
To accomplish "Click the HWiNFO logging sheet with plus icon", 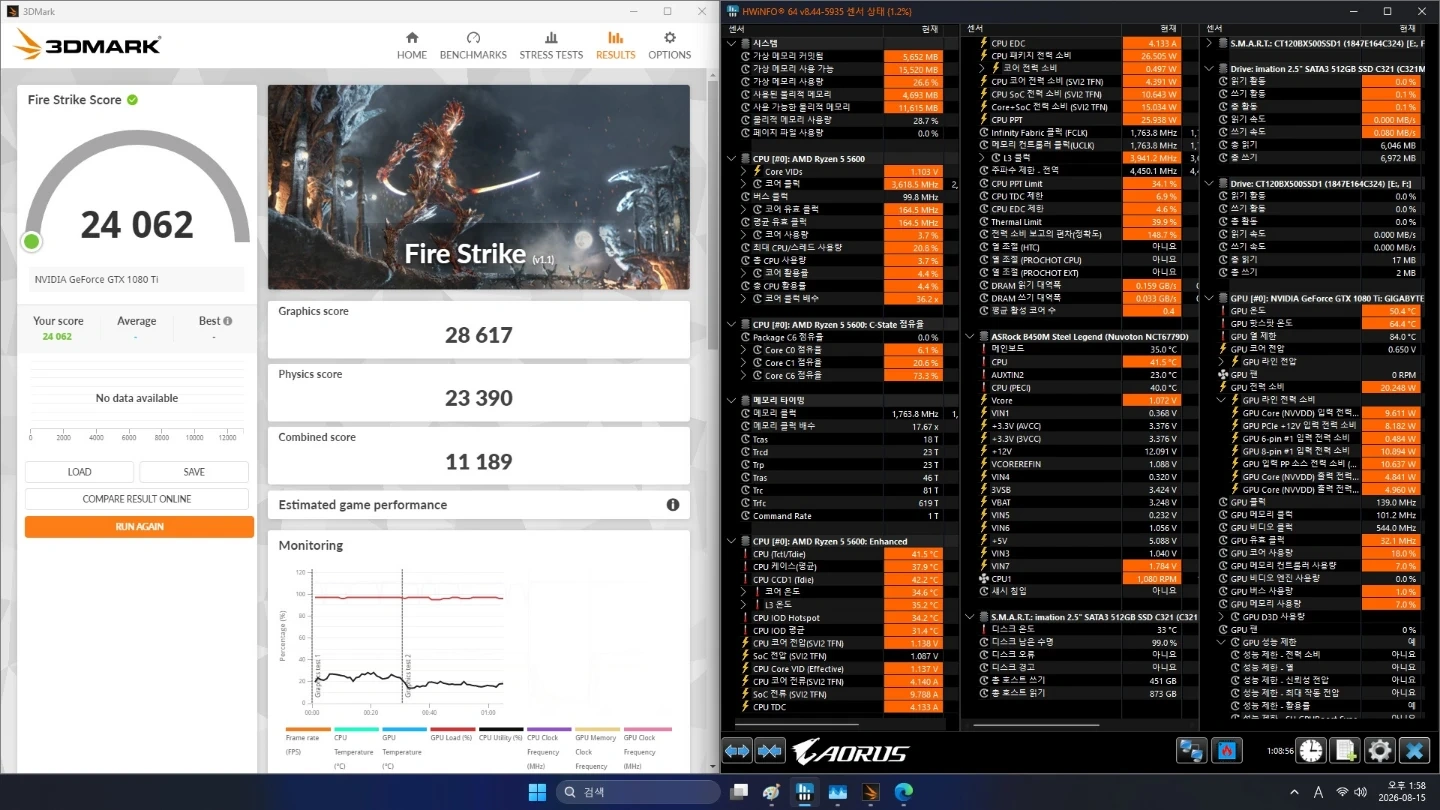I will pos(1346,751).
